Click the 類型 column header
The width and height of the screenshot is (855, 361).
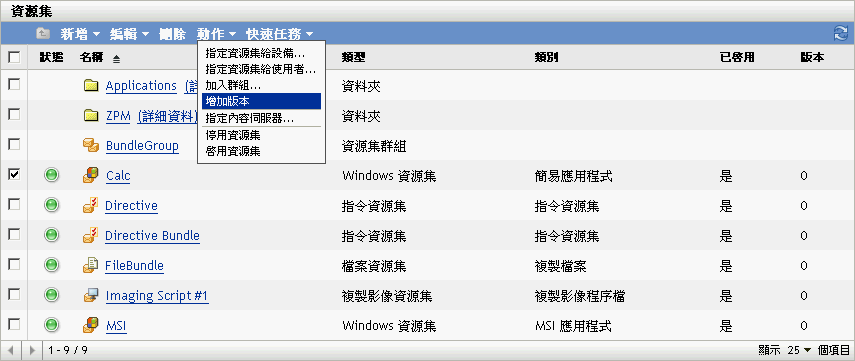(353, 57)
